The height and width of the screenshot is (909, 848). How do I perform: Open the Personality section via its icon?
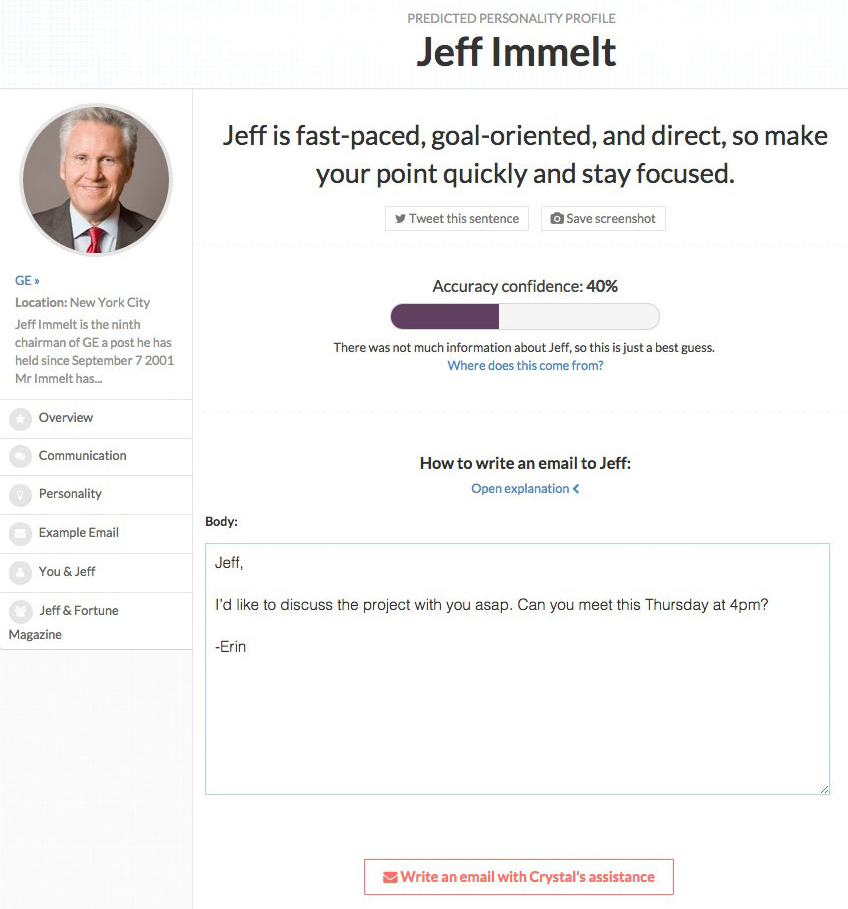click(22, 494)
